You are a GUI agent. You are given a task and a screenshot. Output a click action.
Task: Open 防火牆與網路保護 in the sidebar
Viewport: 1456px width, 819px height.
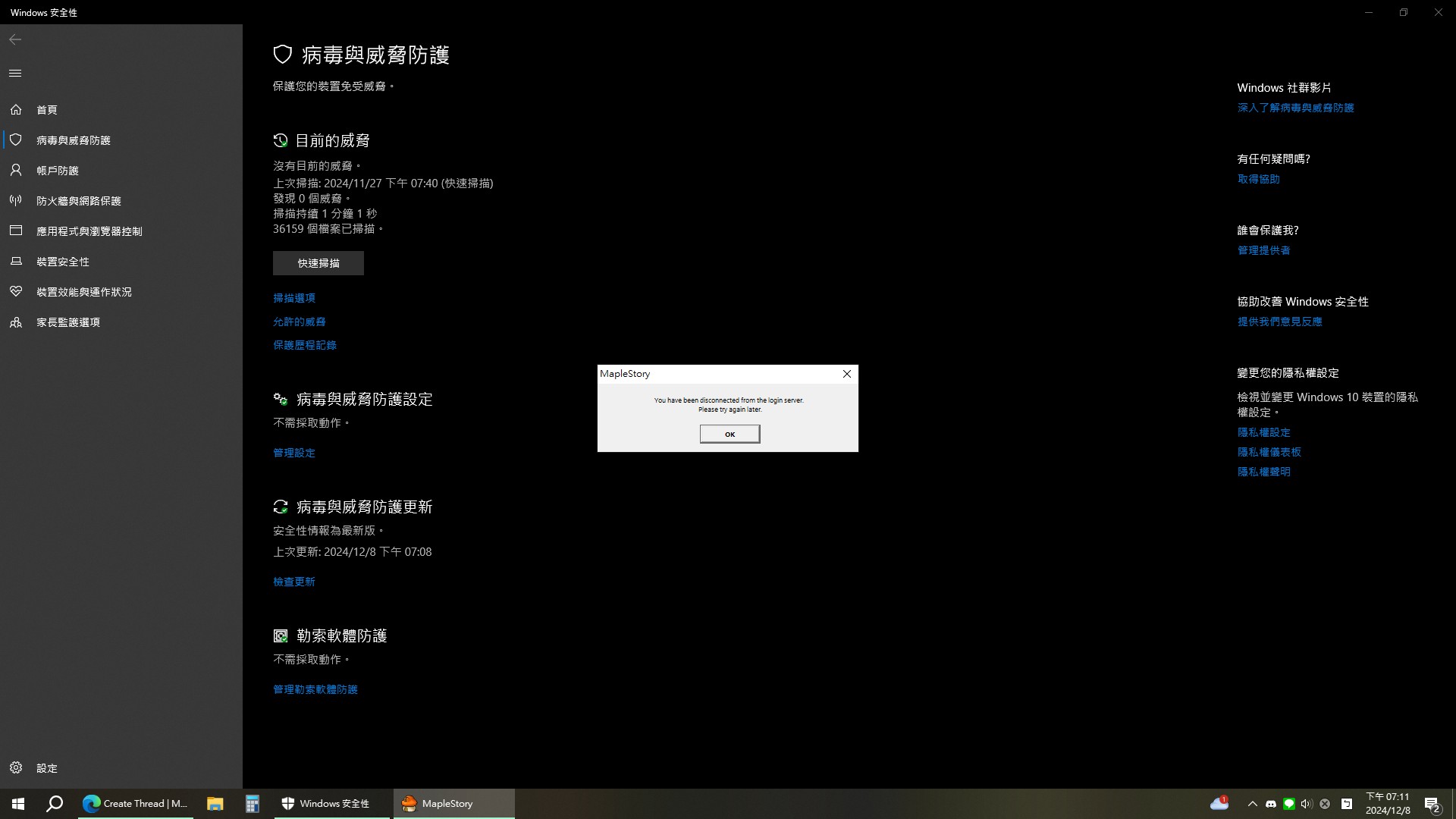tap(121, 201)
